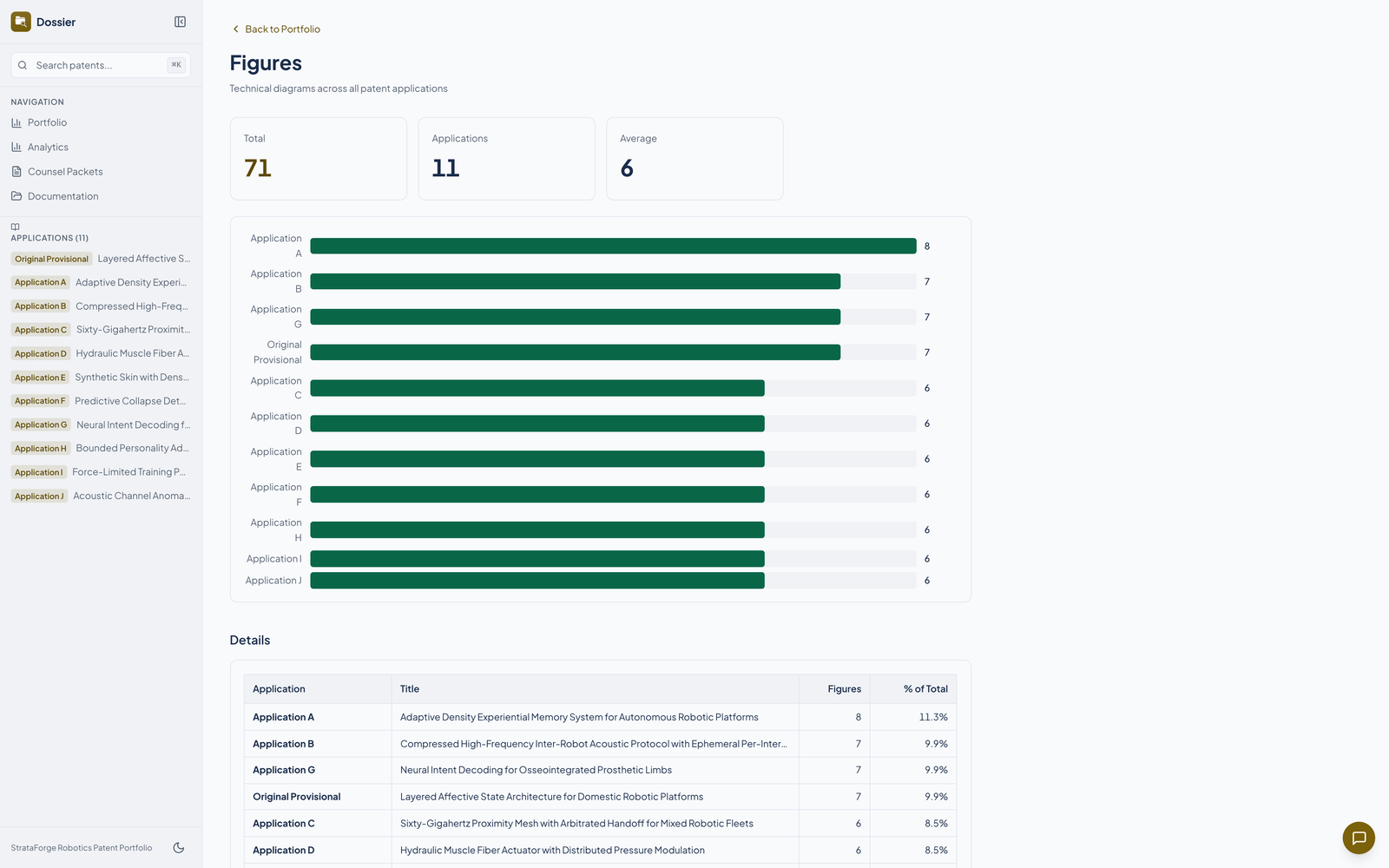Viewport: 1389px width, 868px height.
Task: Click the Application A bar in chart
Action: pyautogui.click(x=613, y=246)
